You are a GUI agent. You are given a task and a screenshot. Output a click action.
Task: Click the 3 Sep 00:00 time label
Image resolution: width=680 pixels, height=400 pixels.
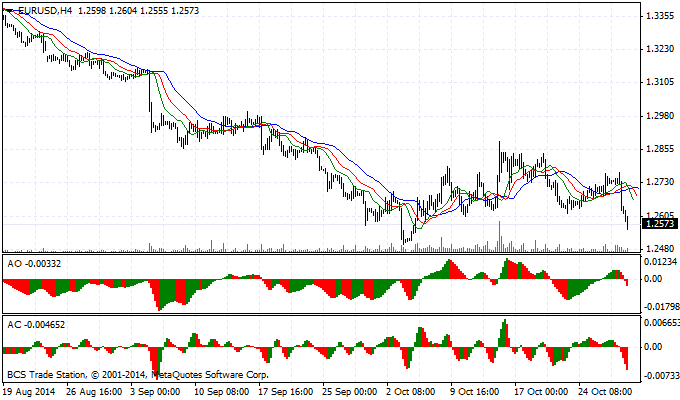155,392
